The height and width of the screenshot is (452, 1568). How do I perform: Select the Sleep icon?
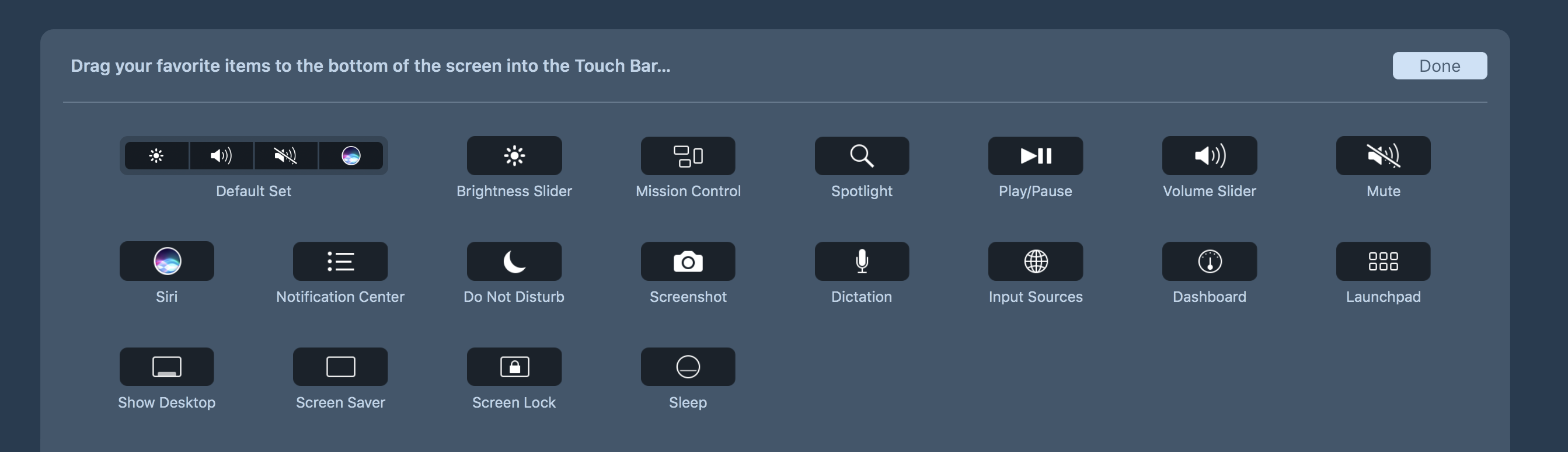coord(688,367)
